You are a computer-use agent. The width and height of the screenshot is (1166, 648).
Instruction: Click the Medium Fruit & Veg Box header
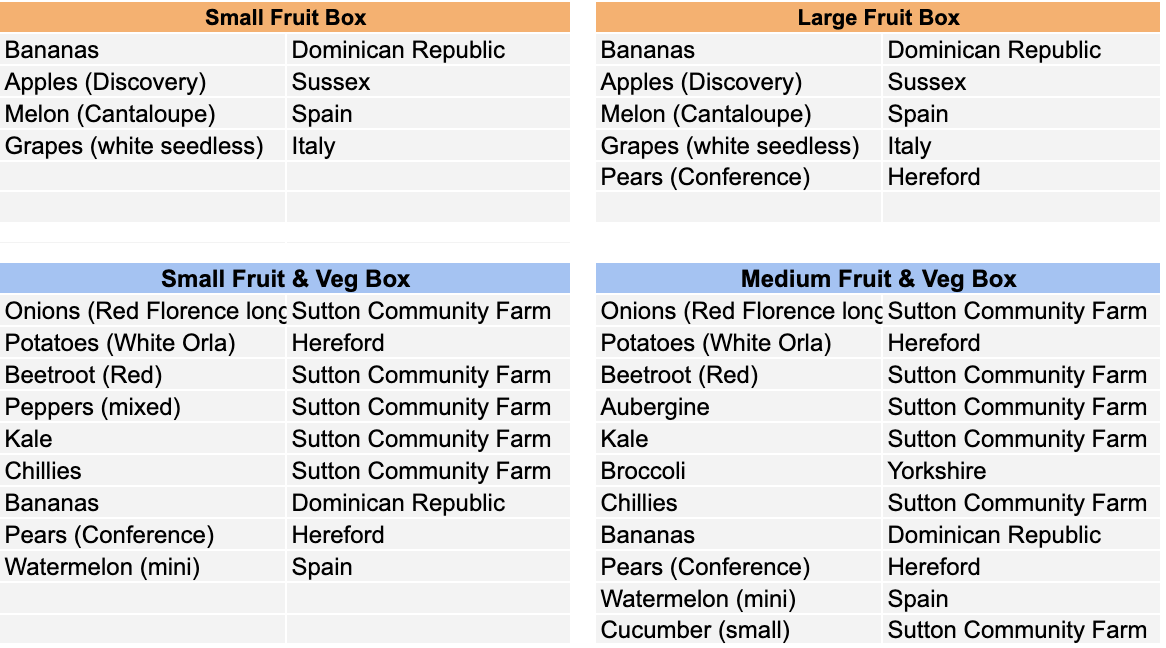coord(877,278)
